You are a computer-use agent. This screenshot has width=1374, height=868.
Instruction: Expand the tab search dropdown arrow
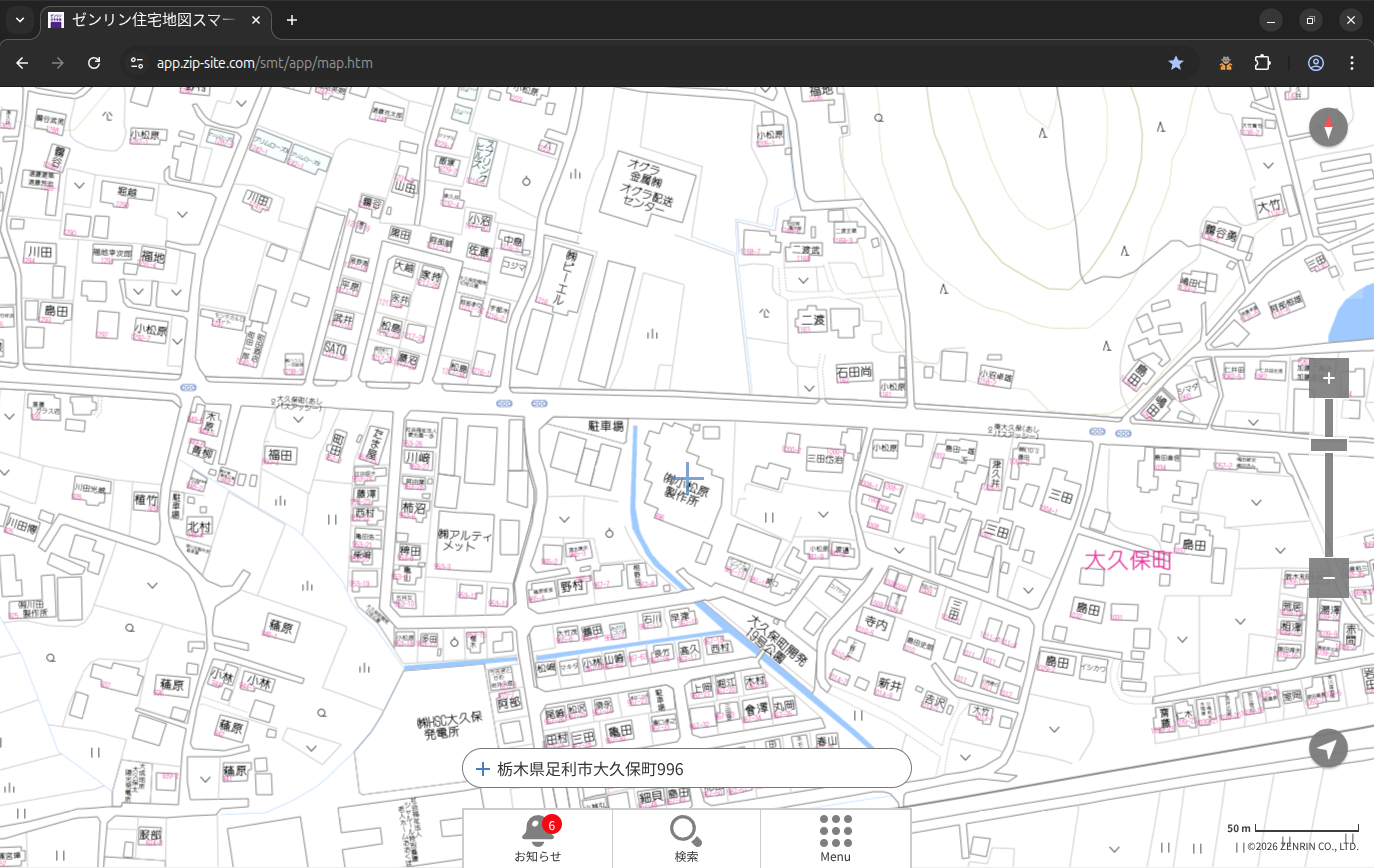pyautogui.click(x=20, y=20)
